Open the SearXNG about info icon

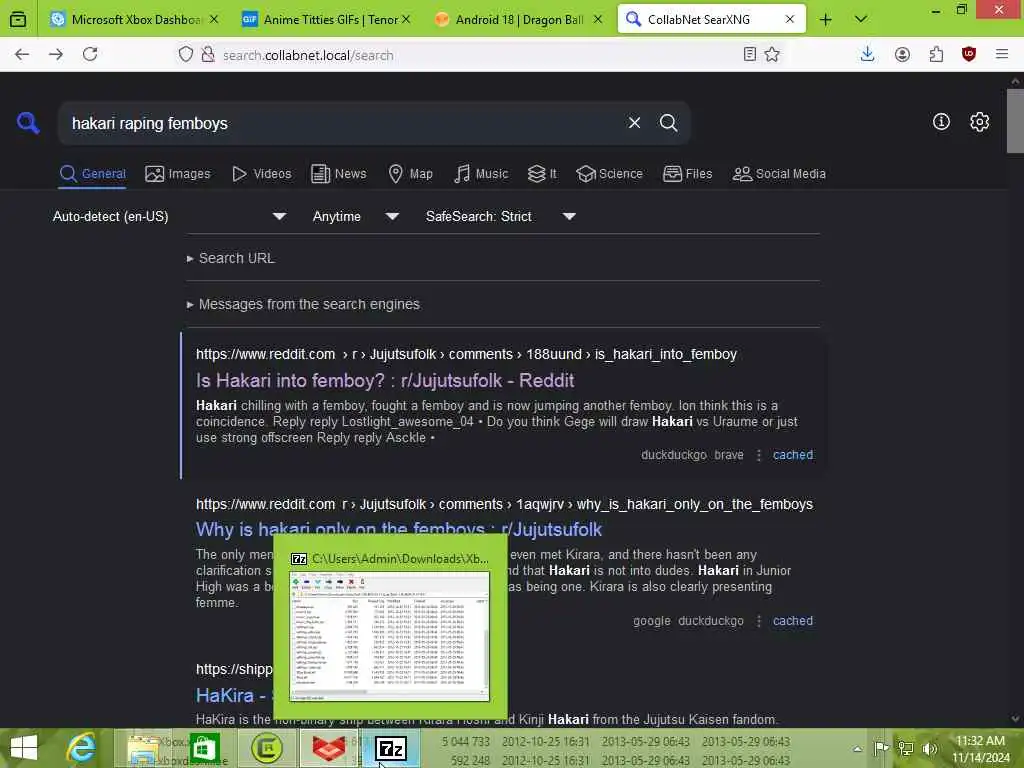941,121
